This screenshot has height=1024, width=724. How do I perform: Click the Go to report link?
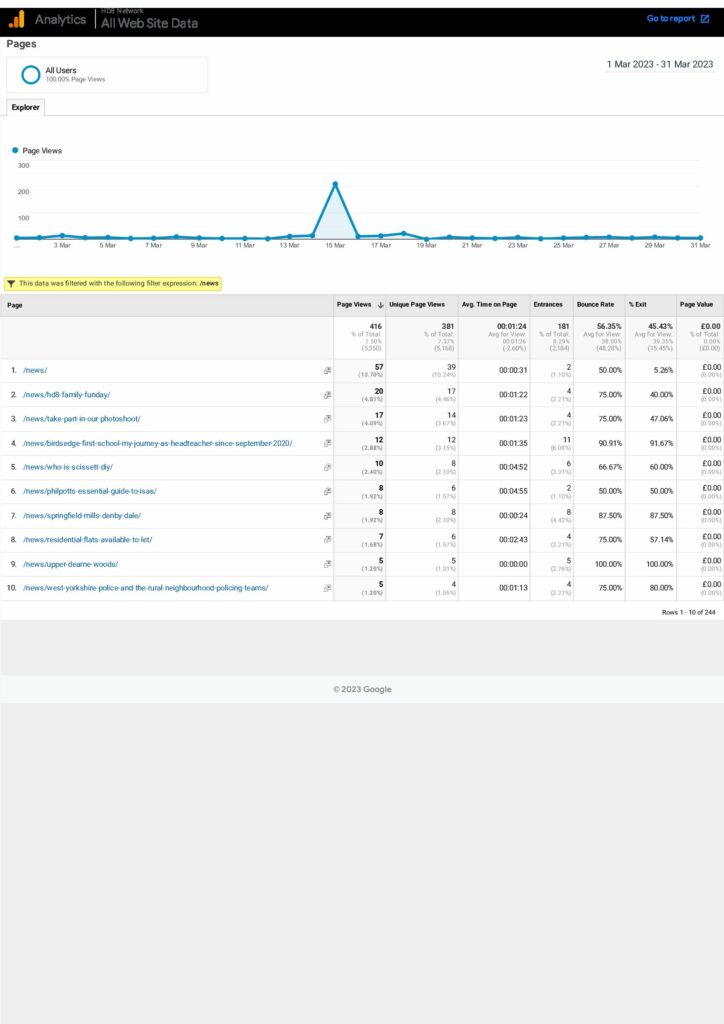point(670,19)
